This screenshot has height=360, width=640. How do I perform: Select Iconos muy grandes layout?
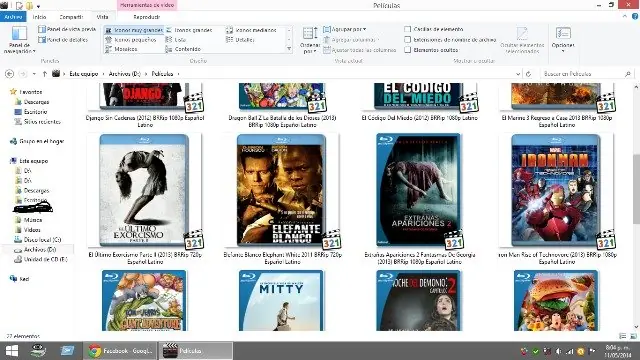(x=134, y=30)
